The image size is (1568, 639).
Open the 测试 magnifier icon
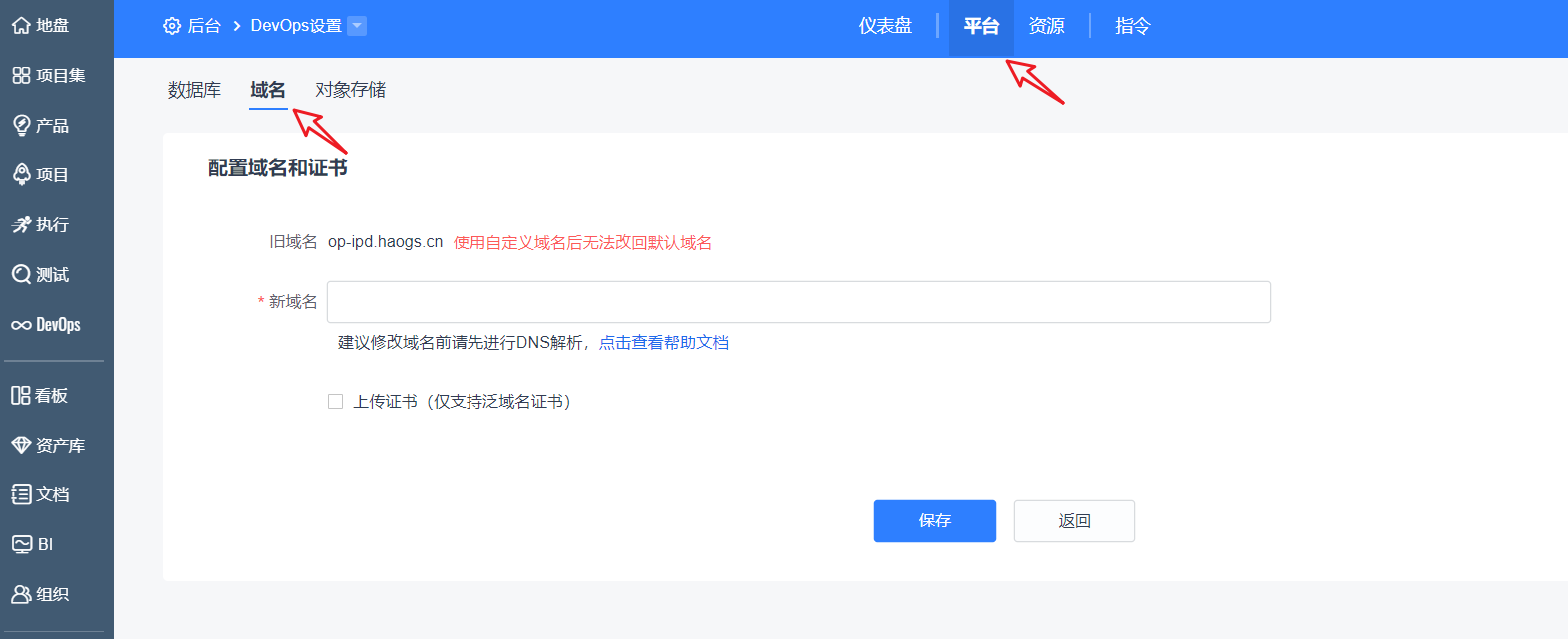point(21,275)
